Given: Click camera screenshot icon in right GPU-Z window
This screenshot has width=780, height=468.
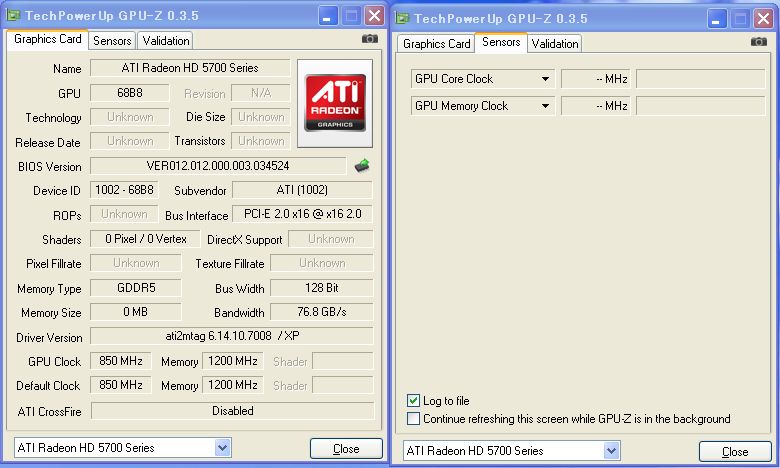Looking at the screenshot, I should pos(759,42).
